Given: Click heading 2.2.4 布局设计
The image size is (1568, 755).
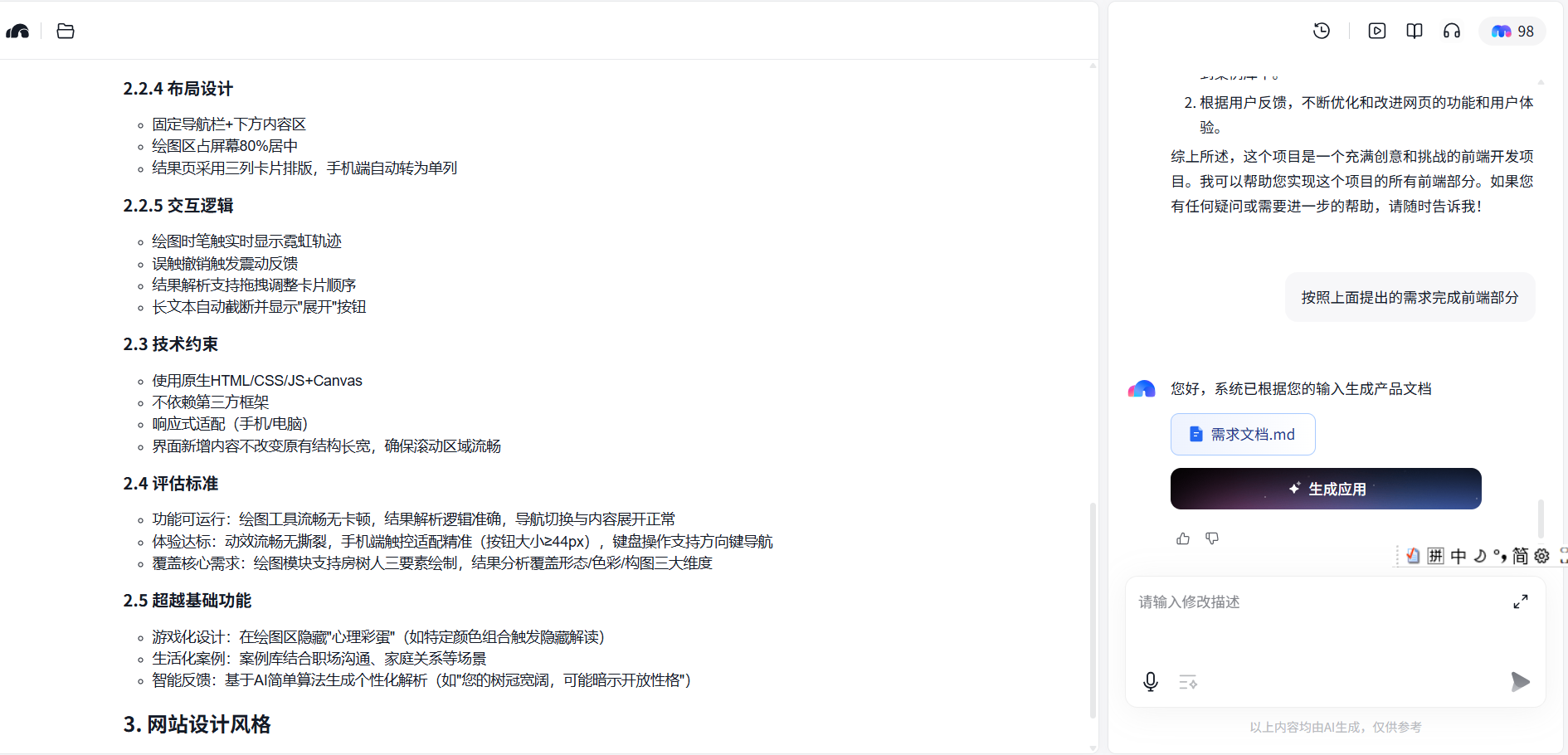Looking at the screenshot, I should [x=178, y=89].
